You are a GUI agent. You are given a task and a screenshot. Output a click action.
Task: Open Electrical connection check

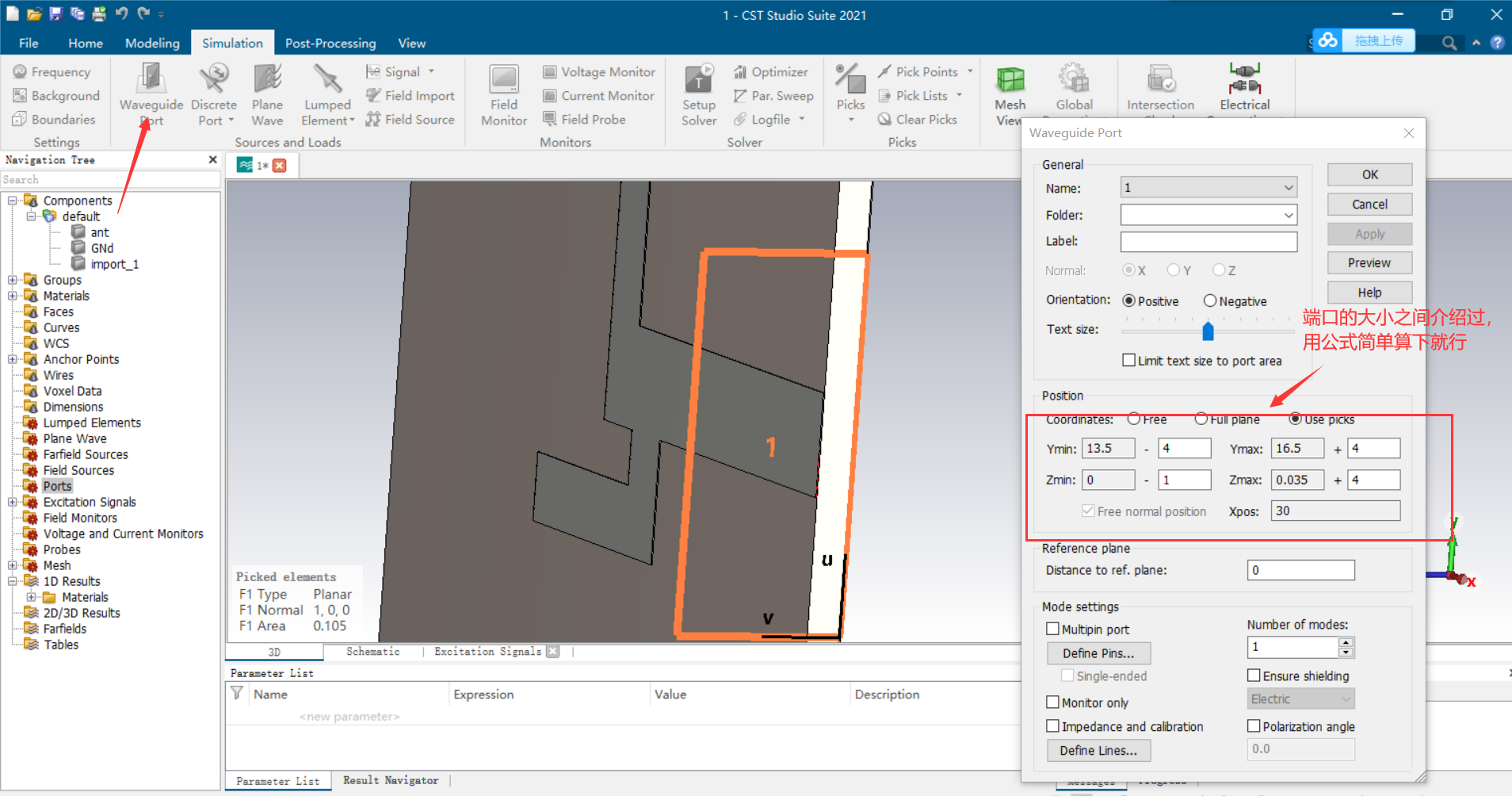[x=1244, y=87]
